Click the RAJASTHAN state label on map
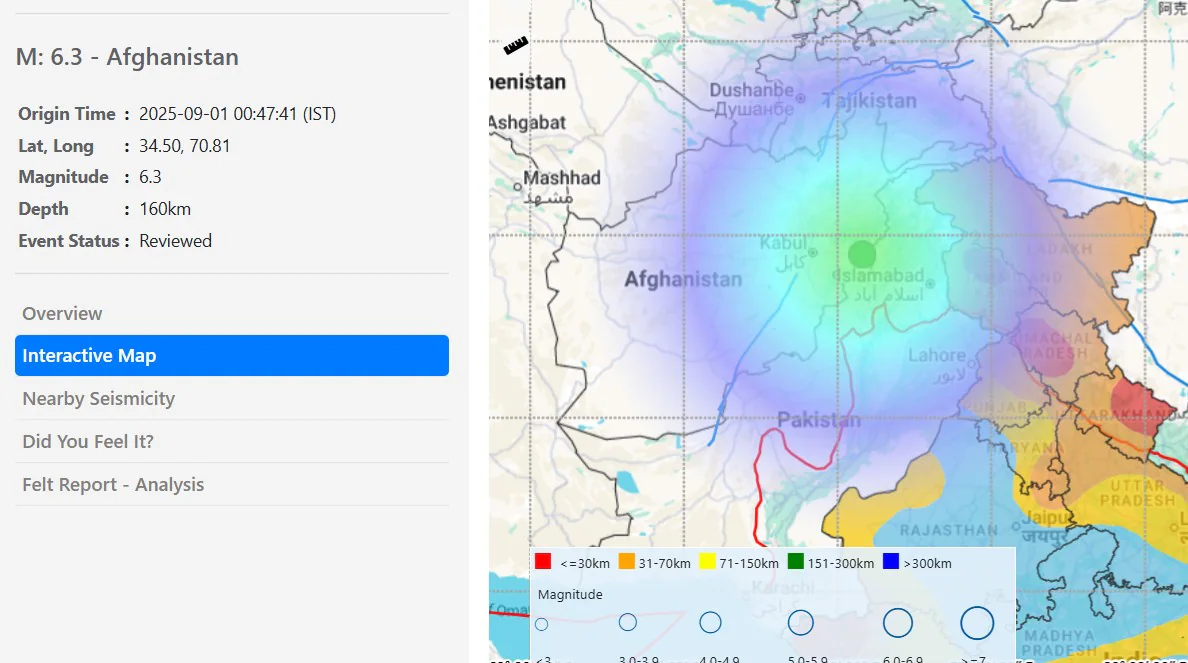This screenshot has width=1188, height=663. pyautogui.click(x=949, y=530)
